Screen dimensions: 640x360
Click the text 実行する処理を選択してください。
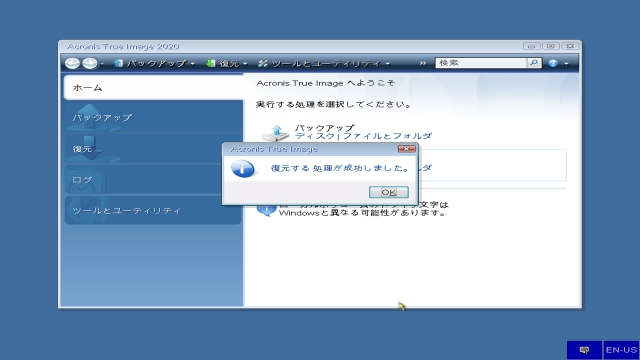click(333, 104)
